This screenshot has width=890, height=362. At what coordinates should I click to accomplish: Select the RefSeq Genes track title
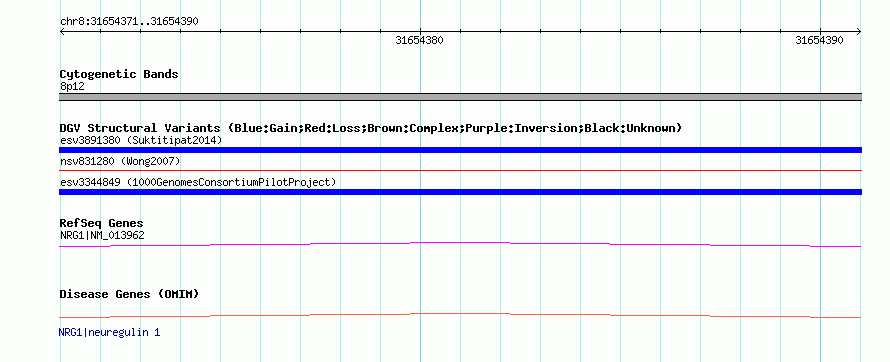102,223
